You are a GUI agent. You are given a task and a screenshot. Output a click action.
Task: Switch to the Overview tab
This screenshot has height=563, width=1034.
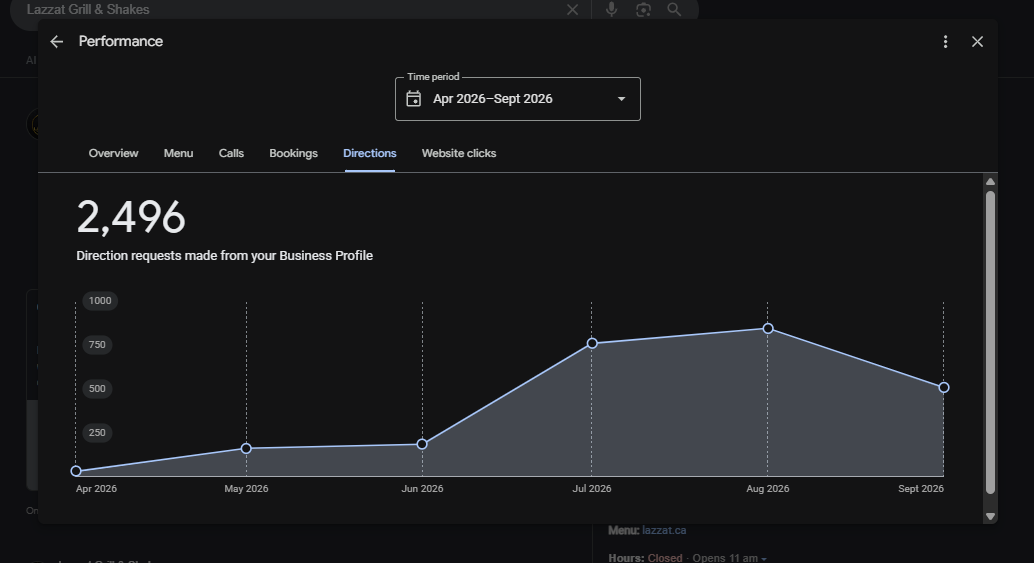click(x=113, y=153)
